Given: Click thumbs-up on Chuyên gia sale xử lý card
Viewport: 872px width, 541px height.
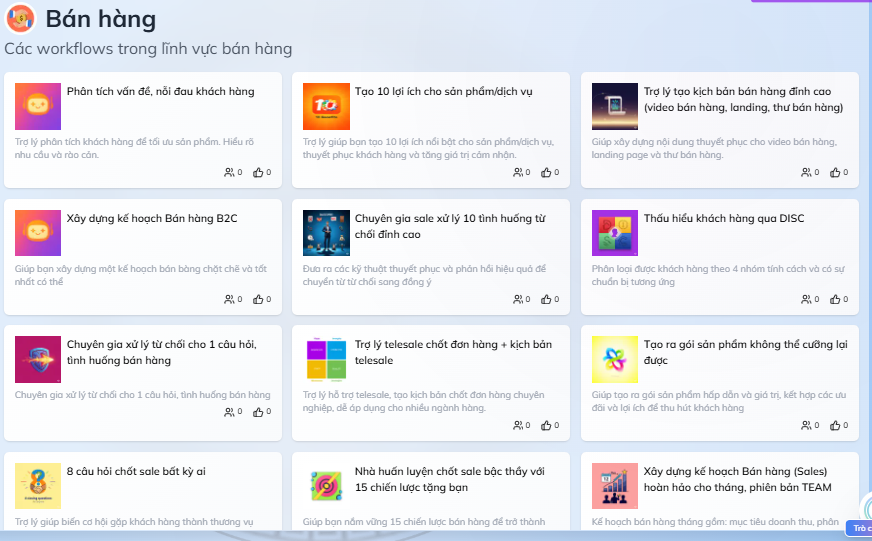Looking at the screenshot, I should tap(547, 299).
